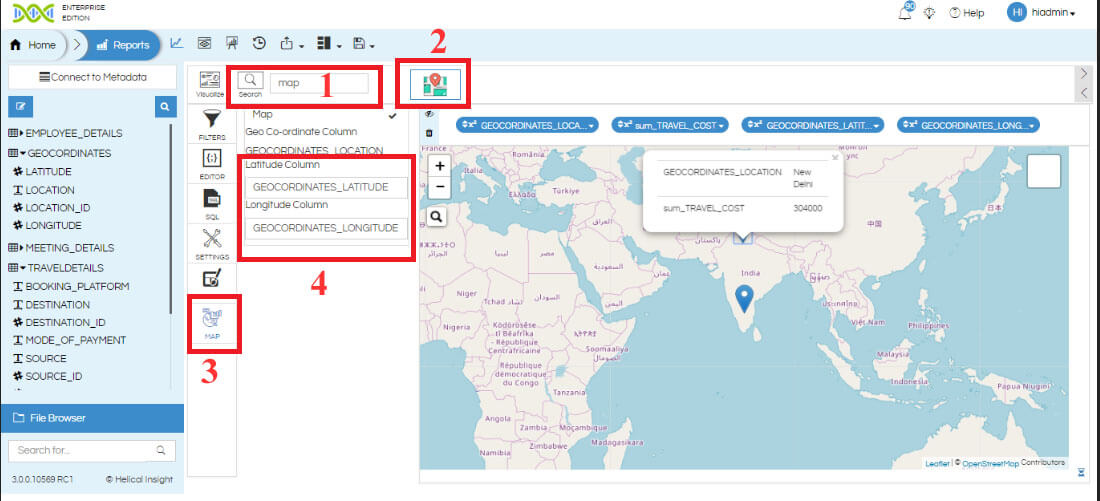Select the Map visualization thumbnail
This screenshot has width=1100, height=501.
coord(435,84)
